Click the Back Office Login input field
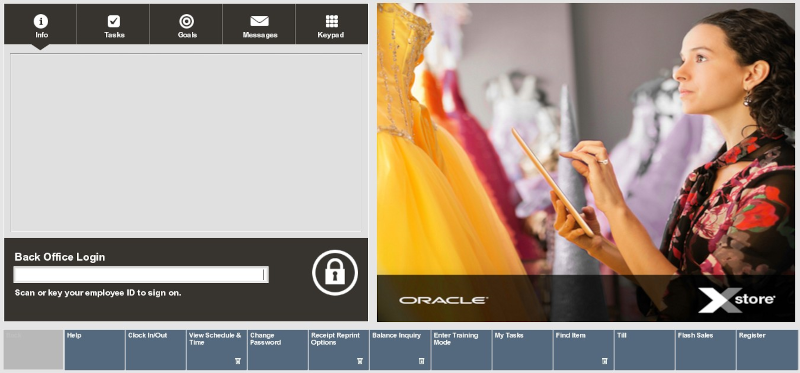Screen dimensions: 800x373 (141, 275)
